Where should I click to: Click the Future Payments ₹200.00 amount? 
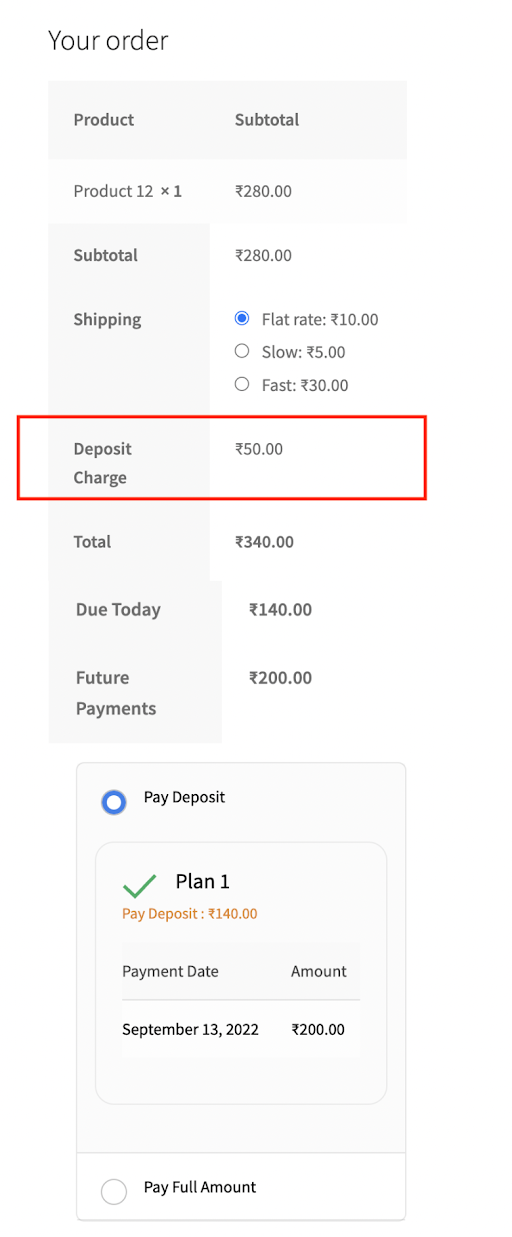pyautogui.click(x=280, y=677)
